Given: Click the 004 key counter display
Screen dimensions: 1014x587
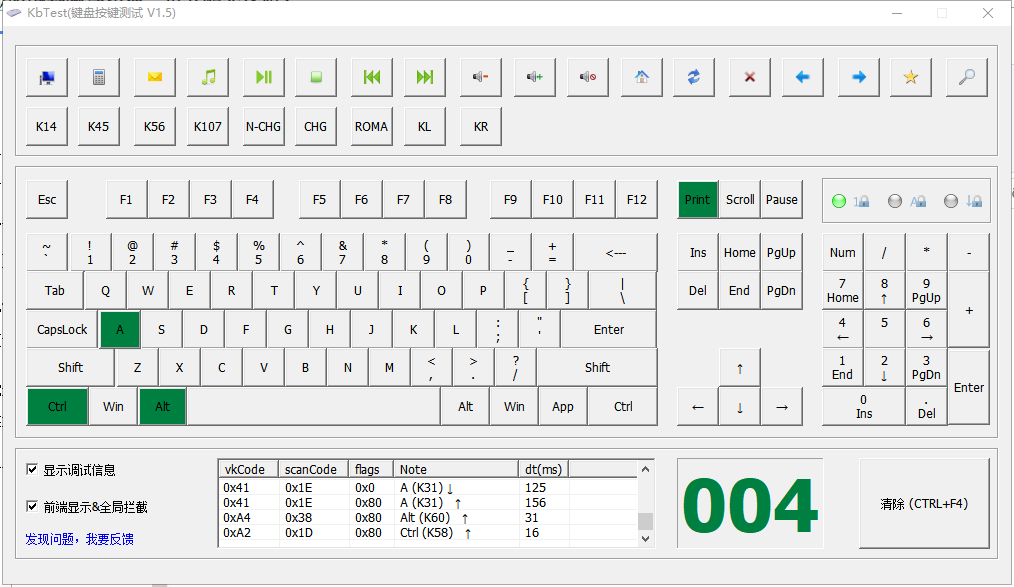Looking at the screenshot, I should tap(750, 504).
